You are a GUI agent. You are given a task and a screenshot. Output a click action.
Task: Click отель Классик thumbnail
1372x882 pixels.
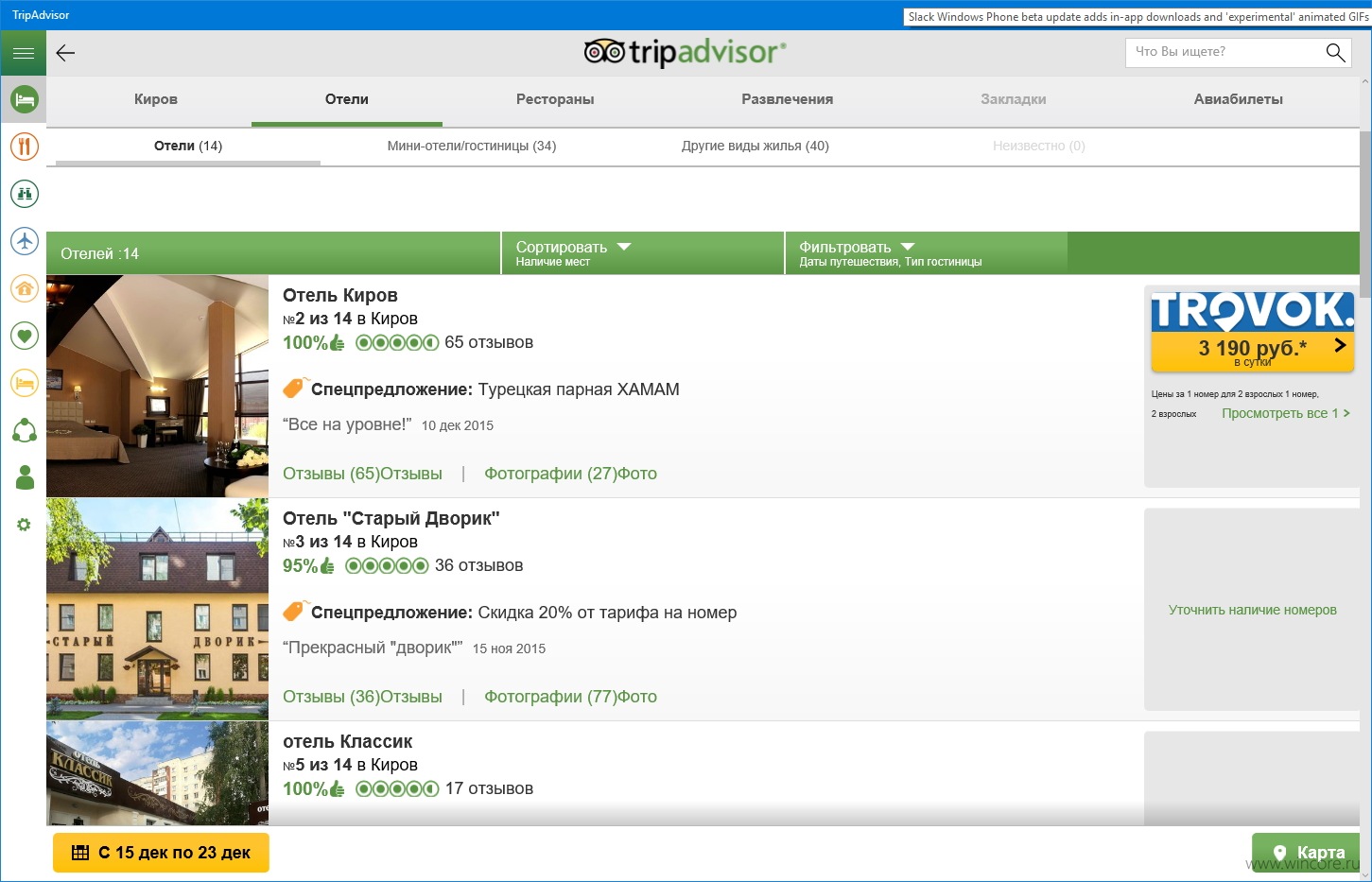[x=157, y=773]
